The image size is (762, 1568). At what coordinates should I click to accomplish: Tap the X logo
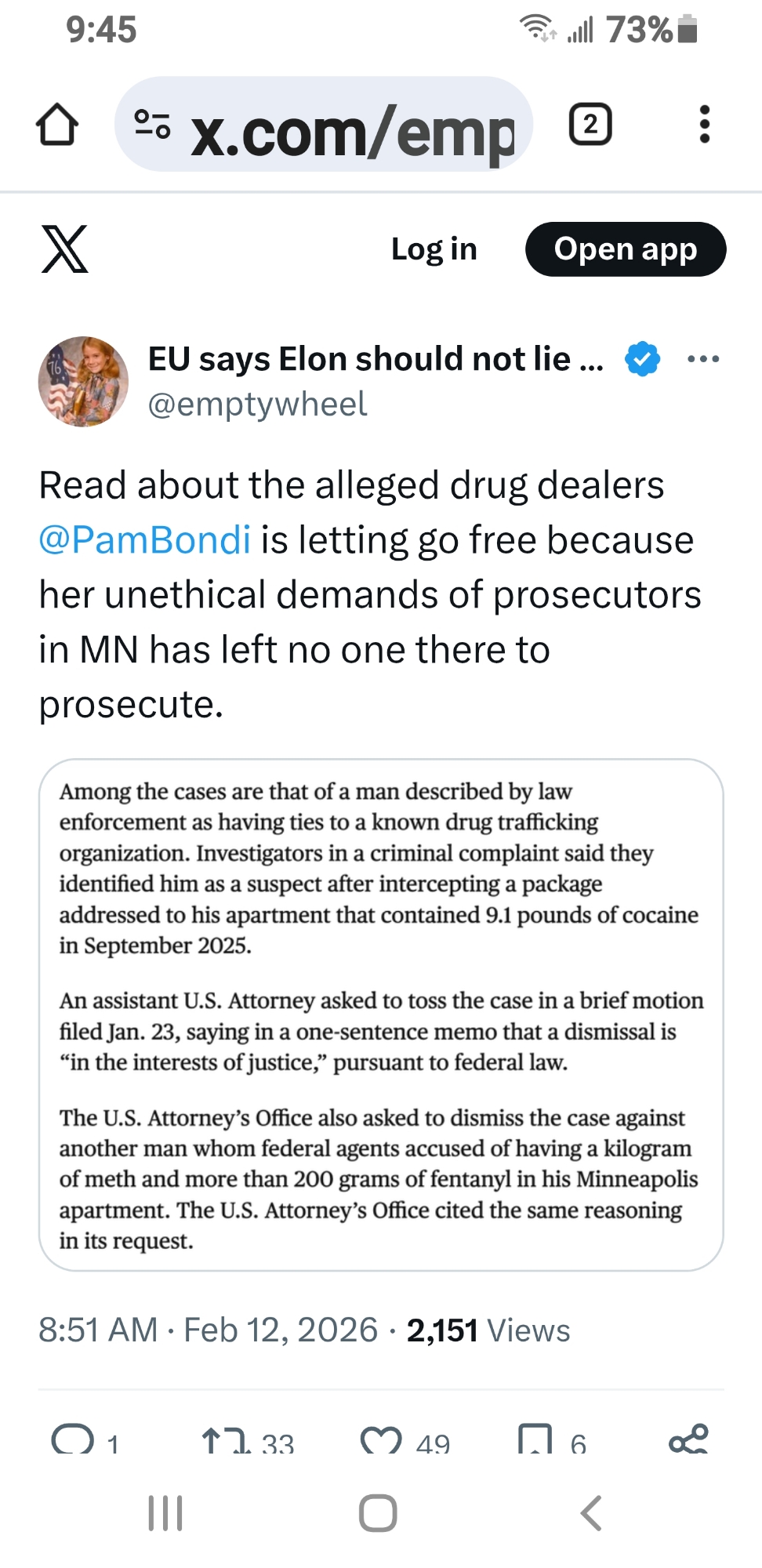[64, 249]
